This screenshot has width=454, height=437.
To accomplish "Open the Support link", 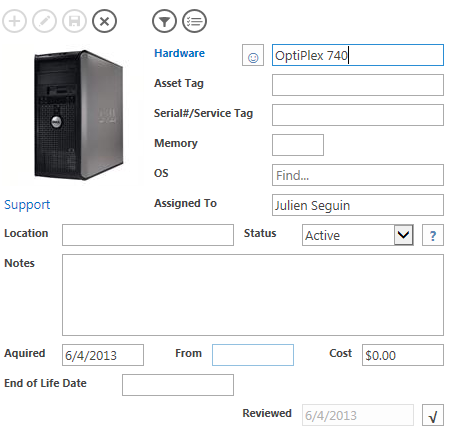I will [x=27, y=204].
